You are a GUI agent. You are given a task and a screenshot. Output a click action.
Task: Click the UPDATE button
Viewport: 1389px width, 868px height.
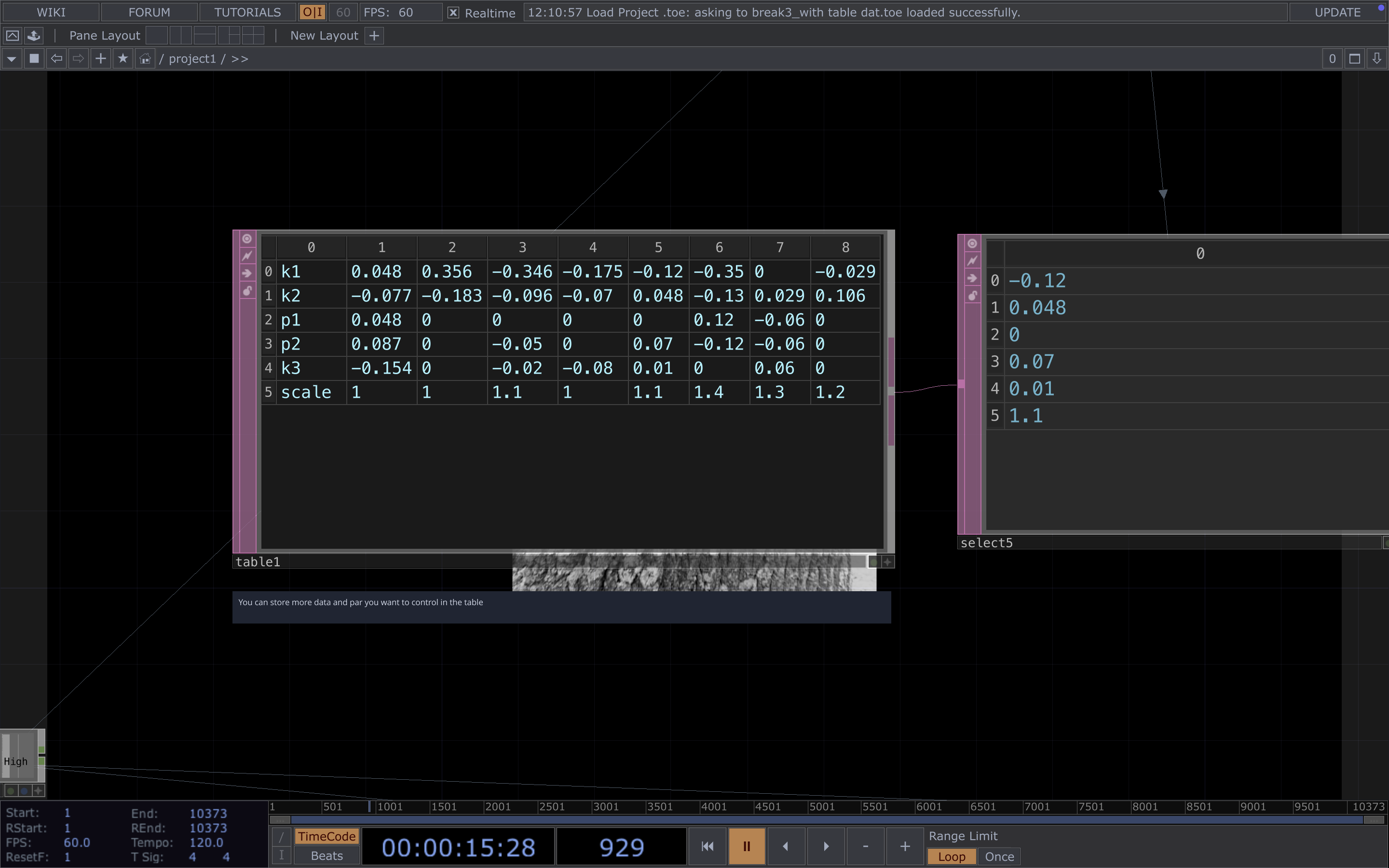tap(1337, 13)
